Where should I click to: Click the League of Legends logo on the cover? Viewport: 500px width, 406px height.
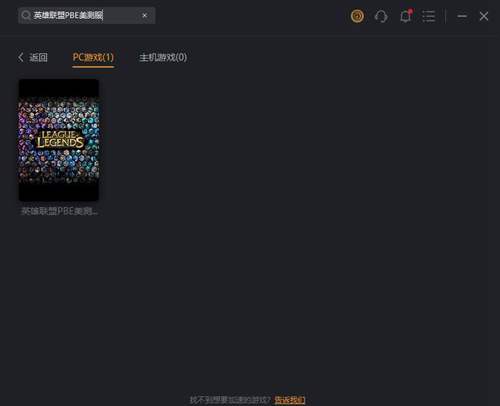pyautogui.click(x=60, y=139)
